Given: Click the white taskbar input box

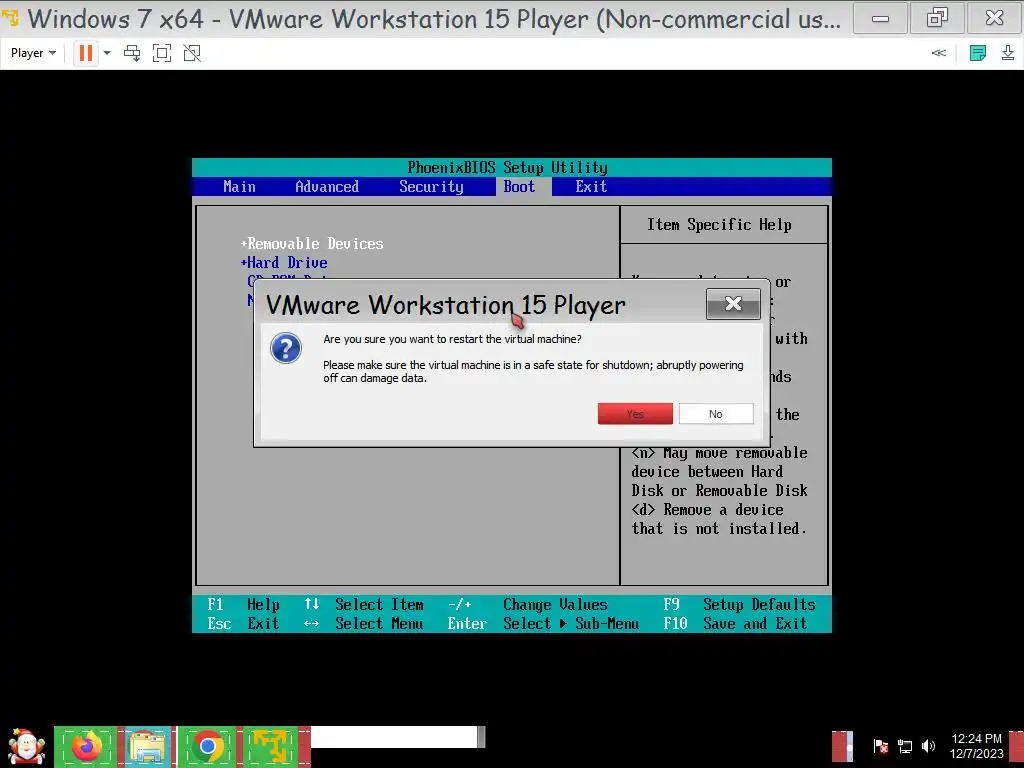Looking at the screenshot, I should coord(394,737).
